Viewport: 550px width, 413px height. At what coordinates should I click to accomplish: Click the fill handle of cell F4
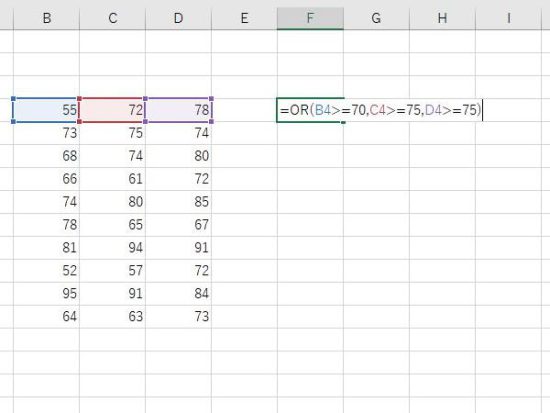[343, 122]
